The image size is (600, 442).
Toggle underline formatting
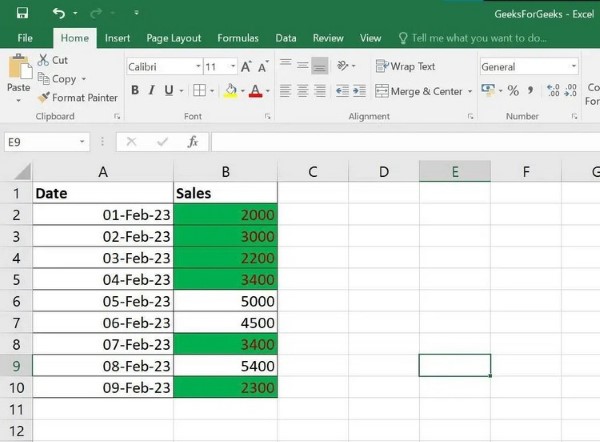click(x=169, y=90)
